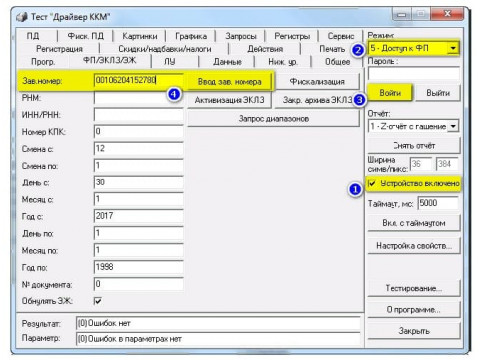The image size is (480, 360).
Task: Click the Снять отчёт button
Action: 414,146
